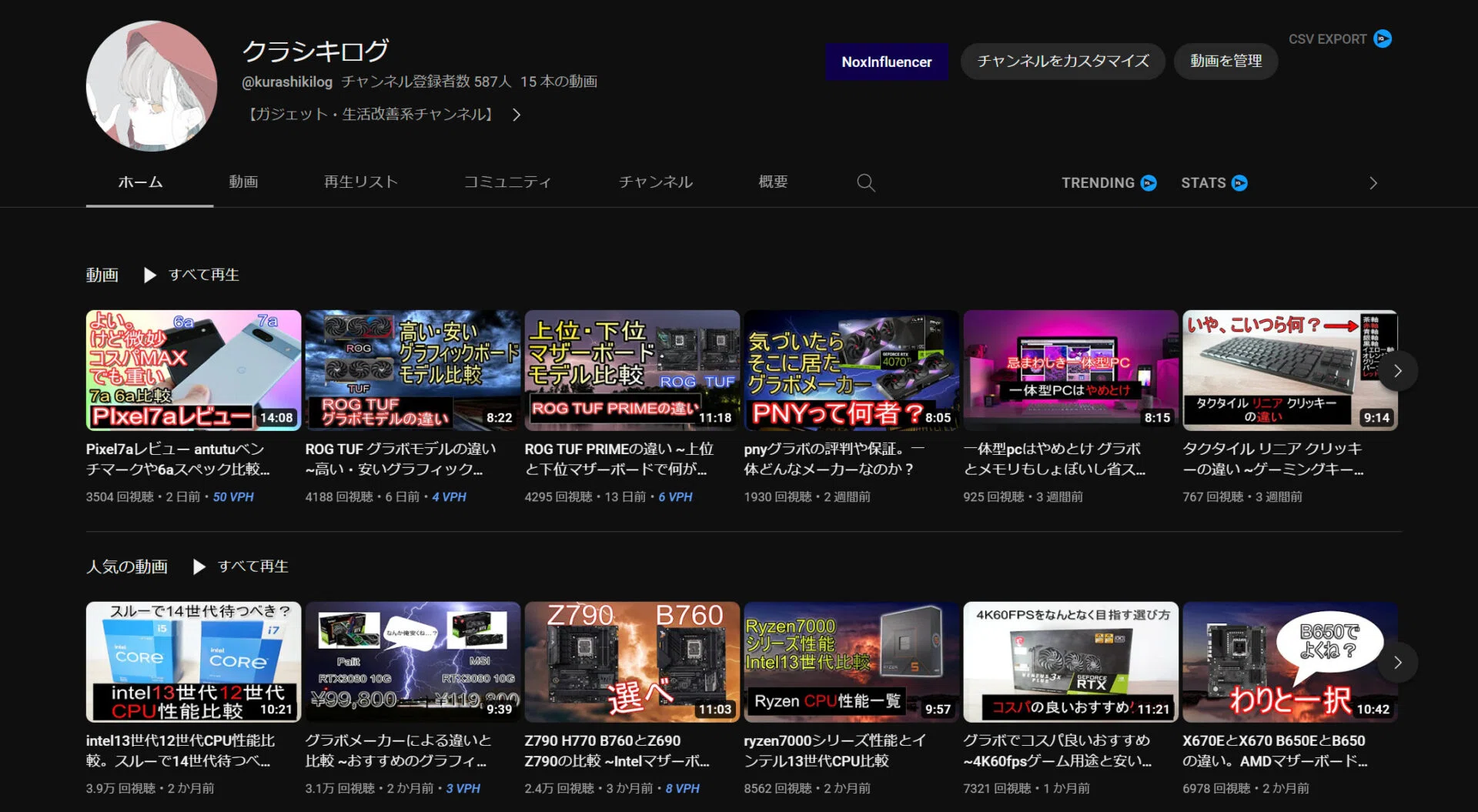Click the title Pixel7aレビュー antutuベンチマーク
Image resolution: width=1478 pixels, height=812 pixels.
pyautogui.click(x=178, y=459)
